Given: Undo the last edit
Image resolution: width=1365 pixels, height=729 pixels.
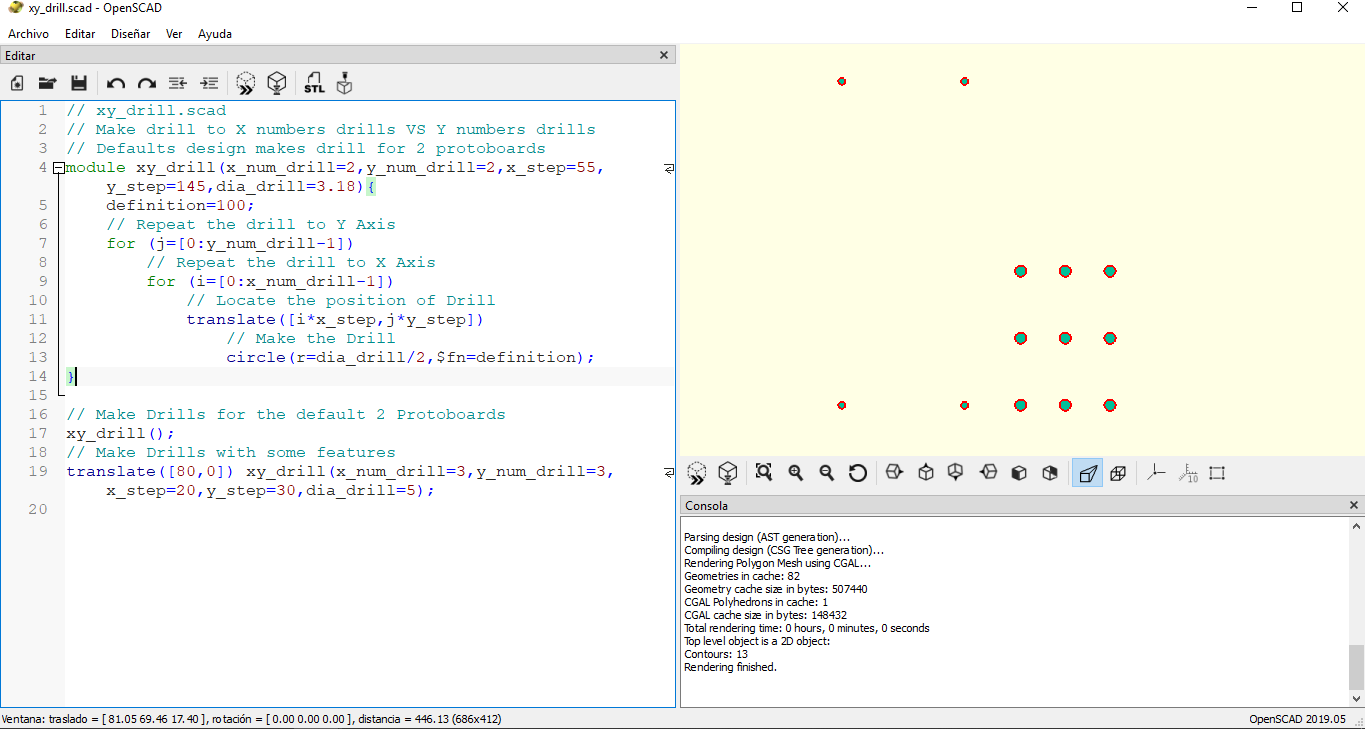Looking at the screenshot, I should click(x=116, y=83).
